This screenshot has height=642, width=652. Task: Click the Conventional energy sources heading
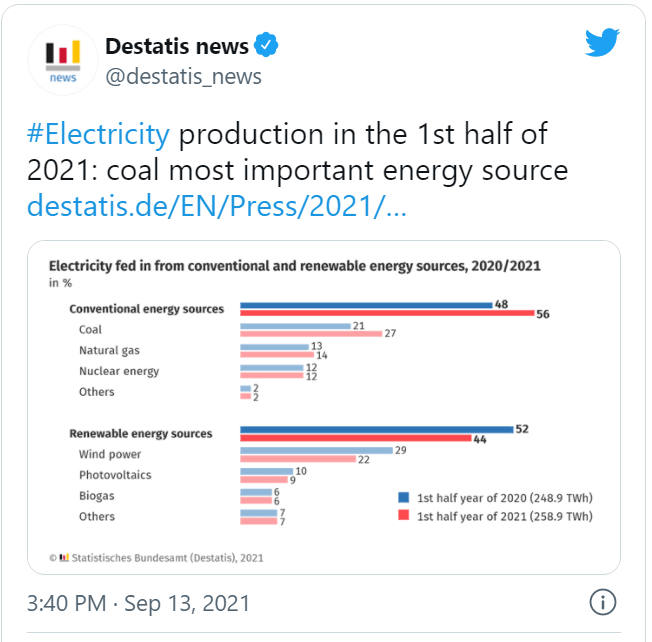147,309
